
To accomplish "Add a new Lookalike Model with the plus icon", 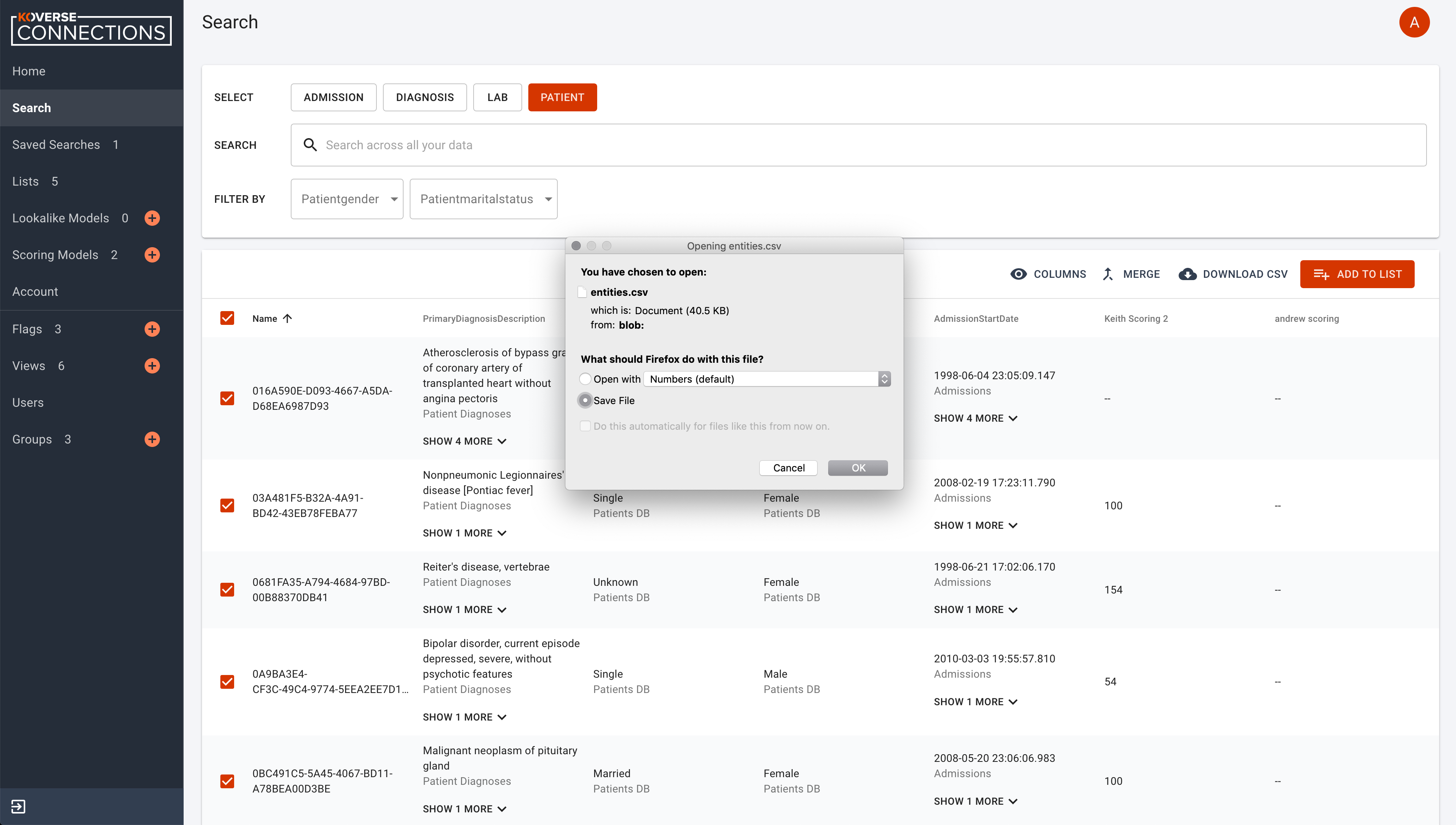I will pyautogui.click(x=152, y=218).
